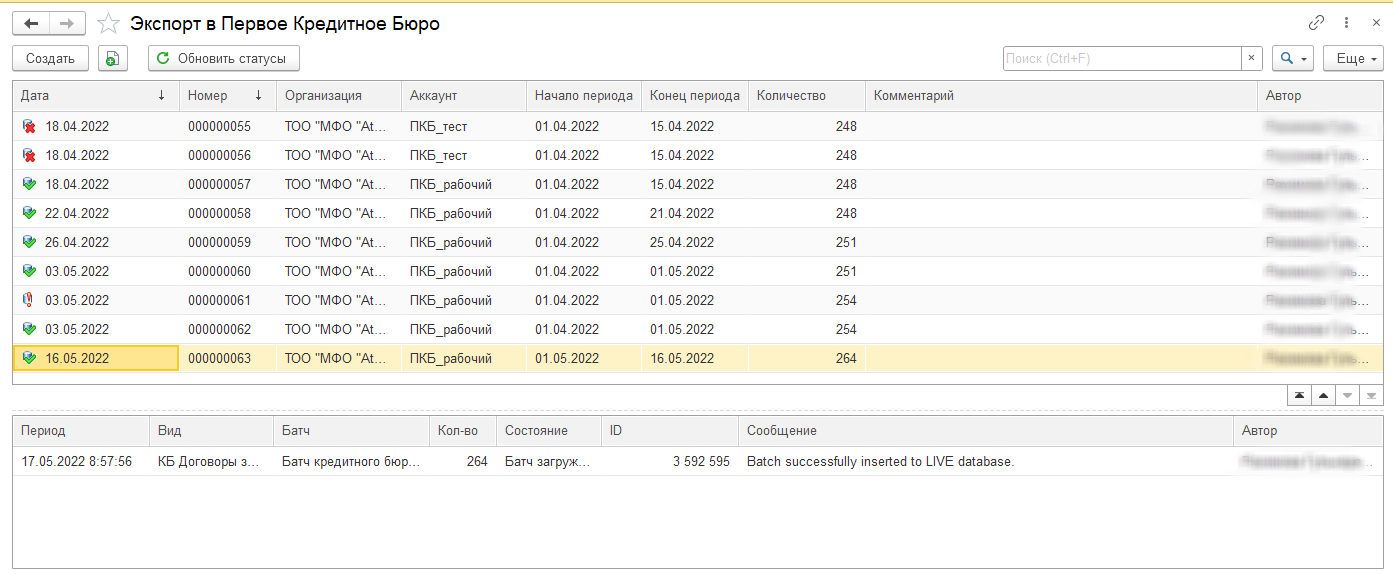The height and width of the screenshot is (574, 1393).
Task: Go forward with the right arrow button
Action: [67, 23]
